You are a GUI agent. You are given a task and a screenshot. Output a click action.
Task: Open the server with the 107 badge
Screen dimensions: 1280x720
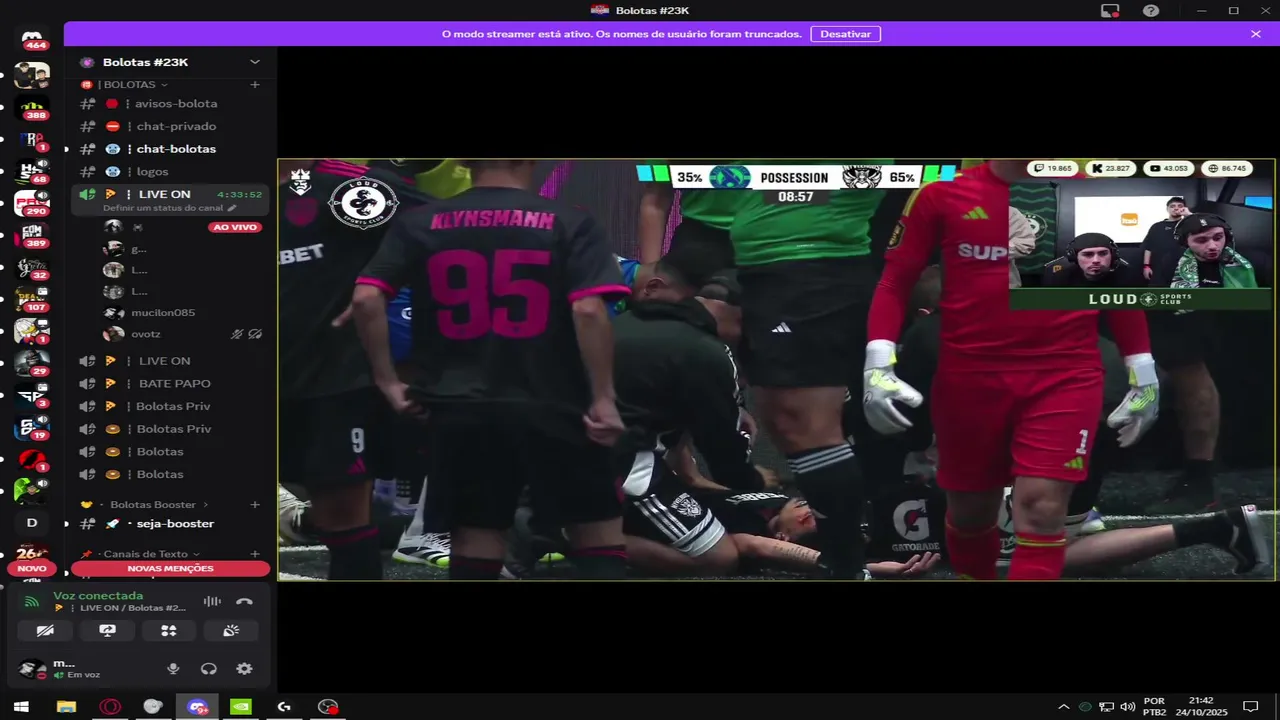coord(32,300)
